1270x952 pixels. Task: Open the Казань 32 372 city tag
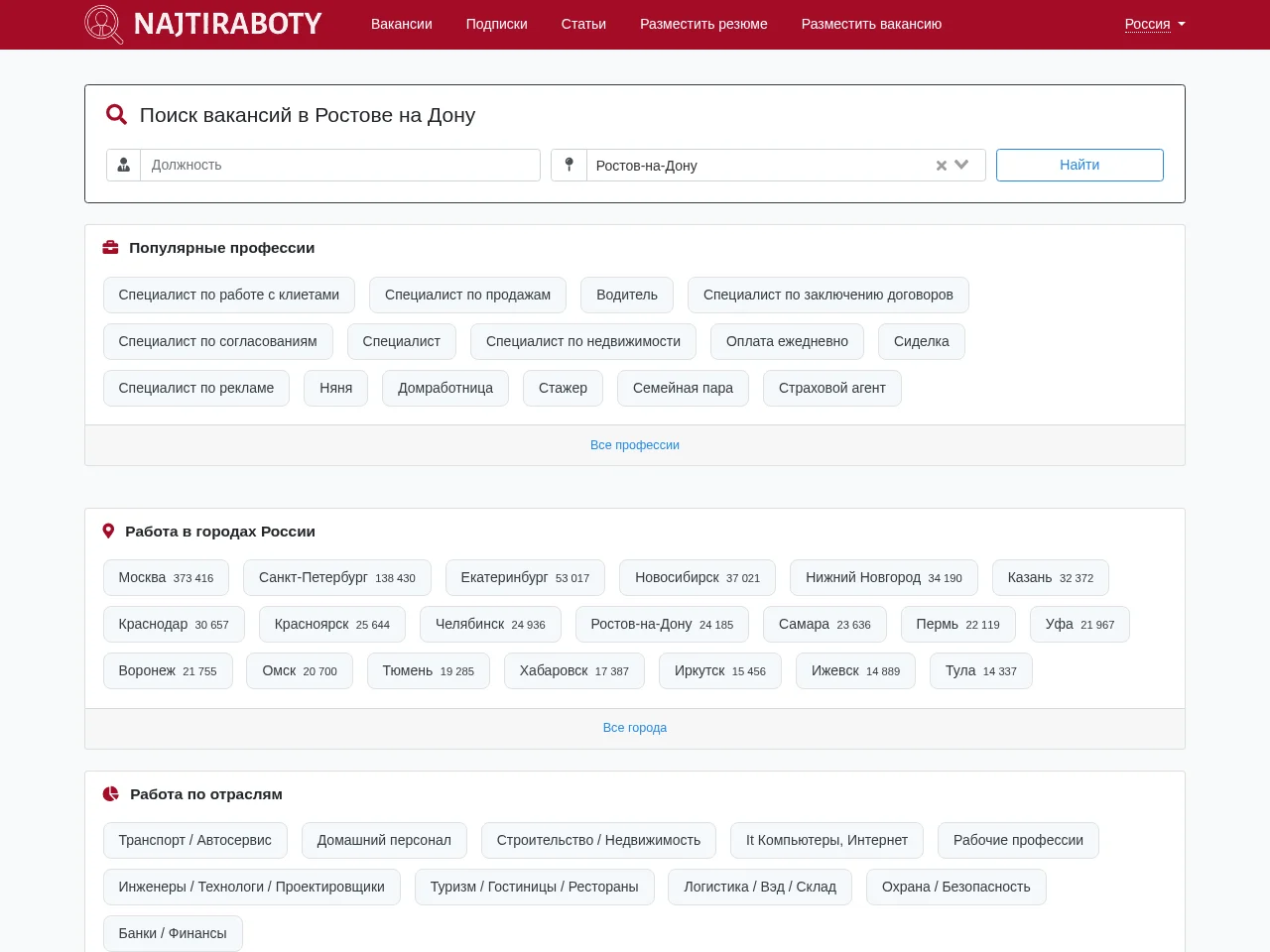(1051, 577)
